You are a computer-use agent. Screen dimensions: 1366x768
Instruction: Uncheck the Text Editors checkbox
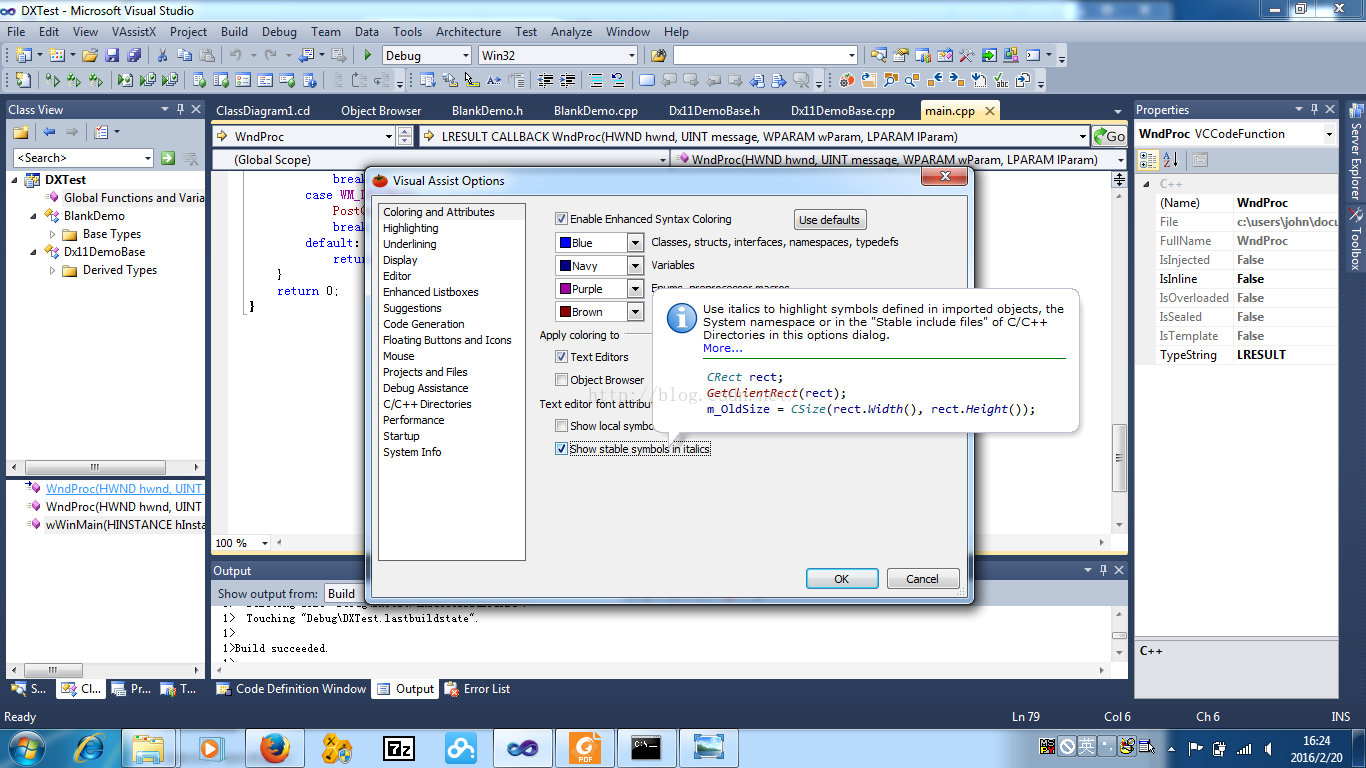point(561,357)
